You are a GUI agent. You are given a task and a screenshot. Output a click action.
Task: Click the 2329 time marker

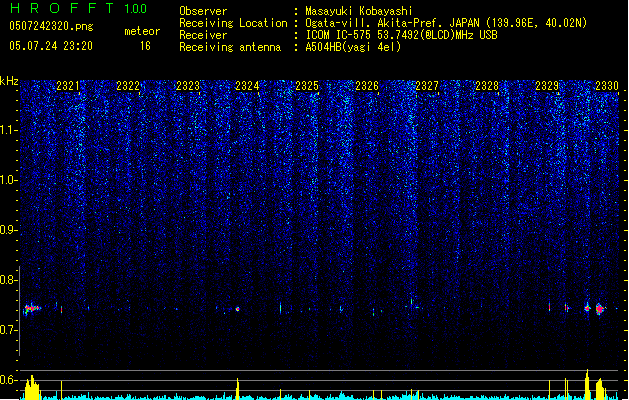coord(547,86)
